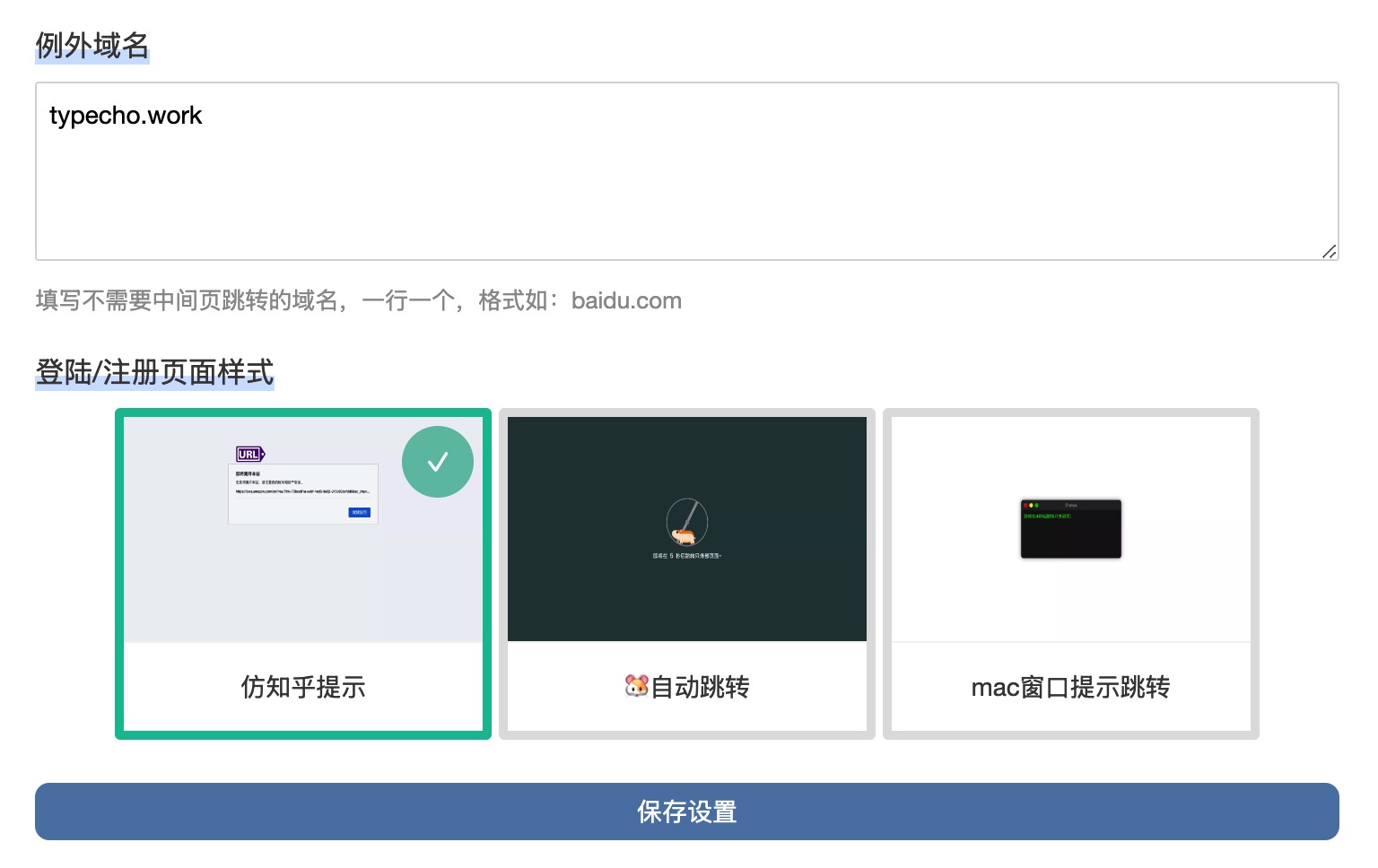
Task: Click the hamster emoji beside 自动跳转
Action: coord(638,687)
